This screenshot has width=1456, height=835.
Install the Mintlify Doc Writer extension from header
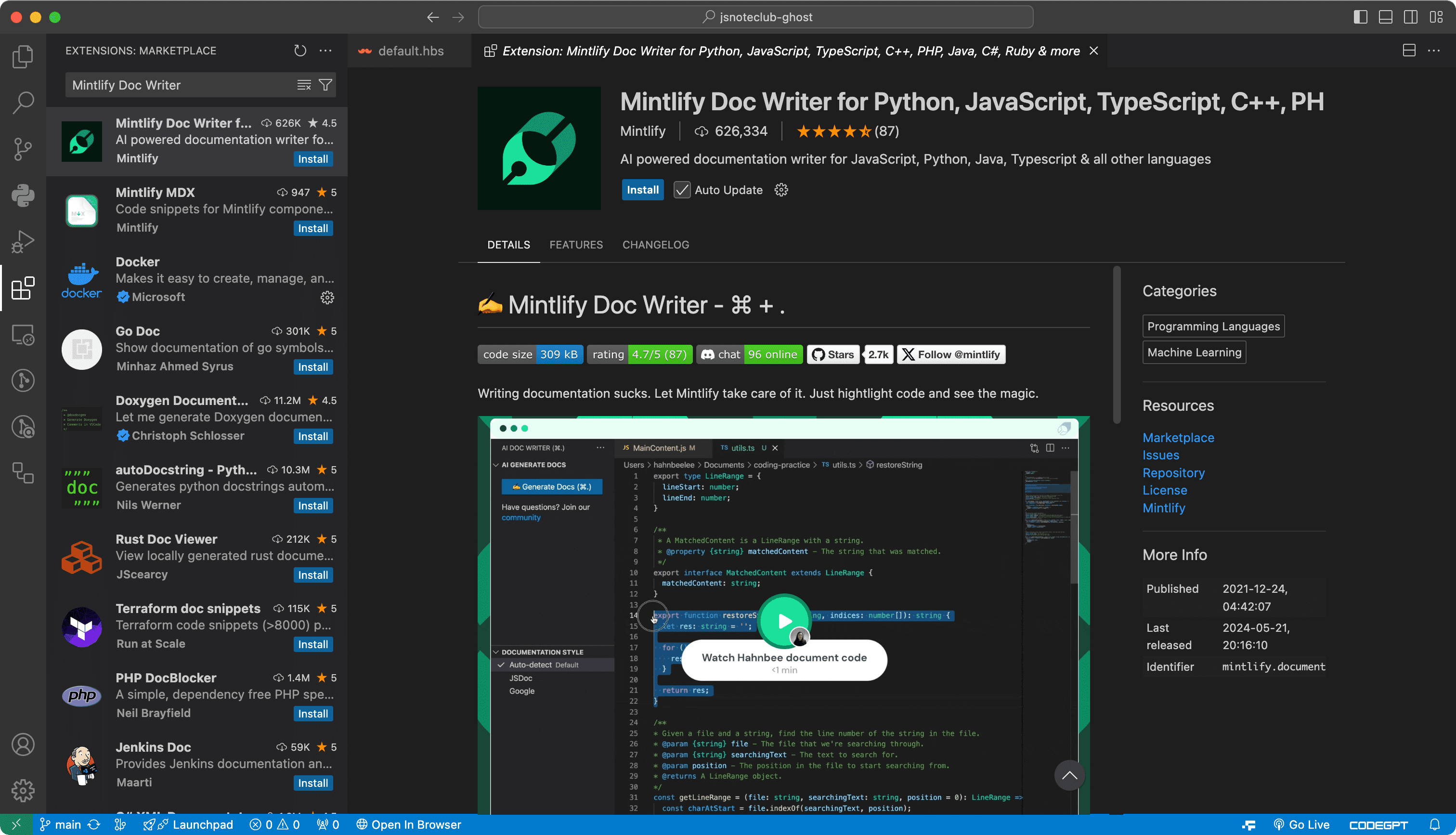pos(643,190)
